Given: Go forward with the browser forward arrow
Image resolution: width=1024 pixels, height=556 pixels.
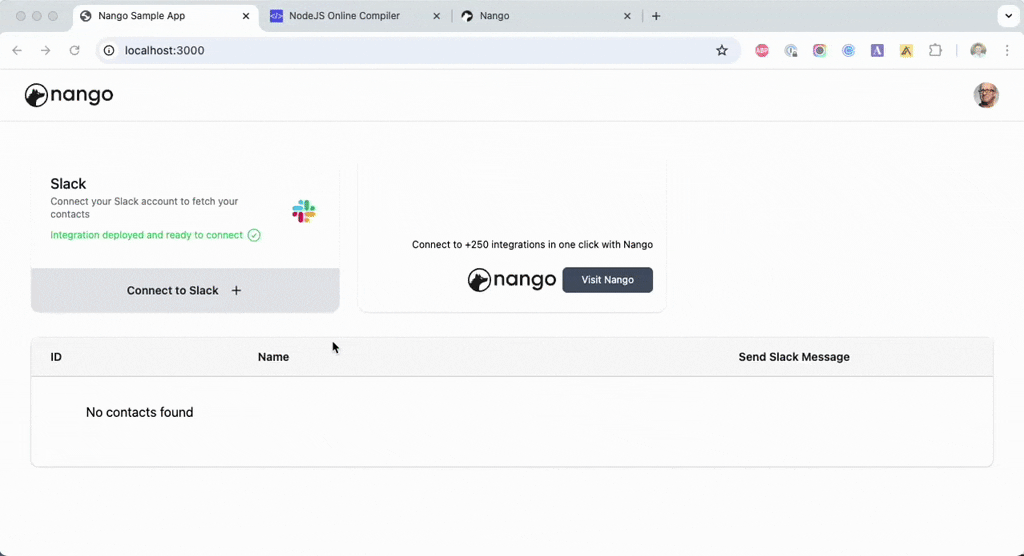Looking at the screenshot, I should (x=46, y=50).
